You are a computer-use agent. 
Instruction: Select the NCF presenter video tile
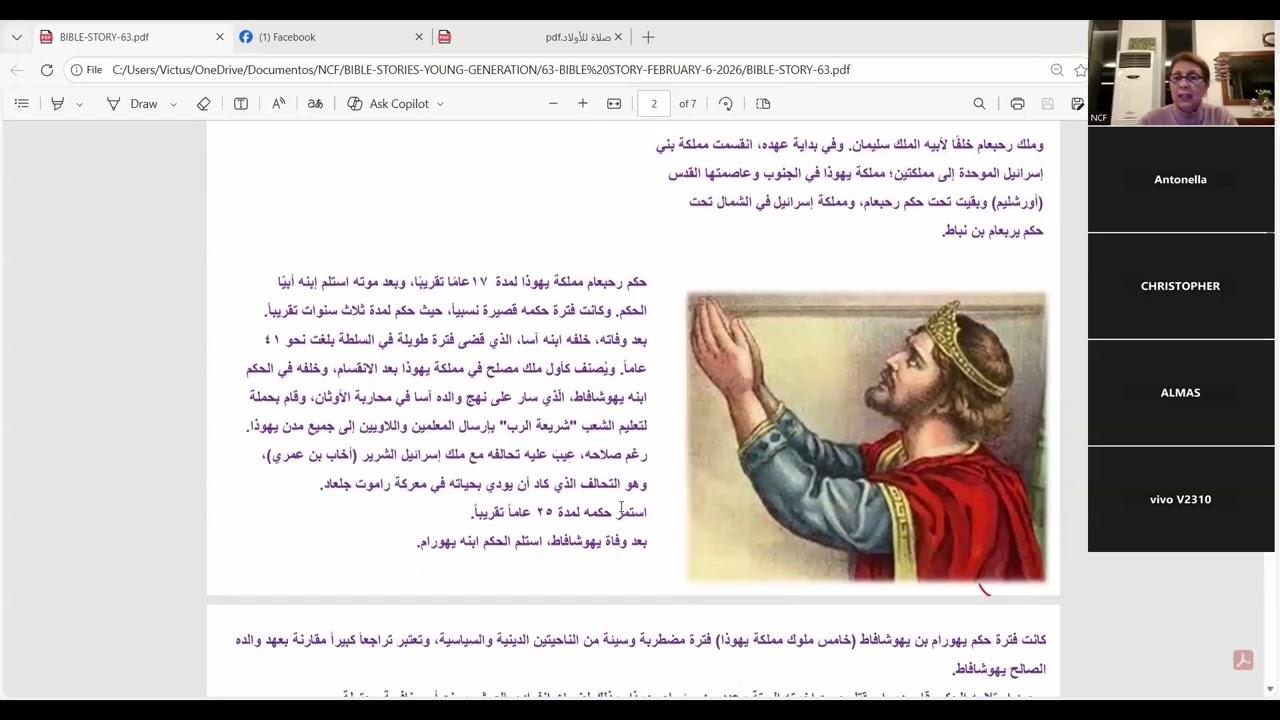(x=1181, y=73)
